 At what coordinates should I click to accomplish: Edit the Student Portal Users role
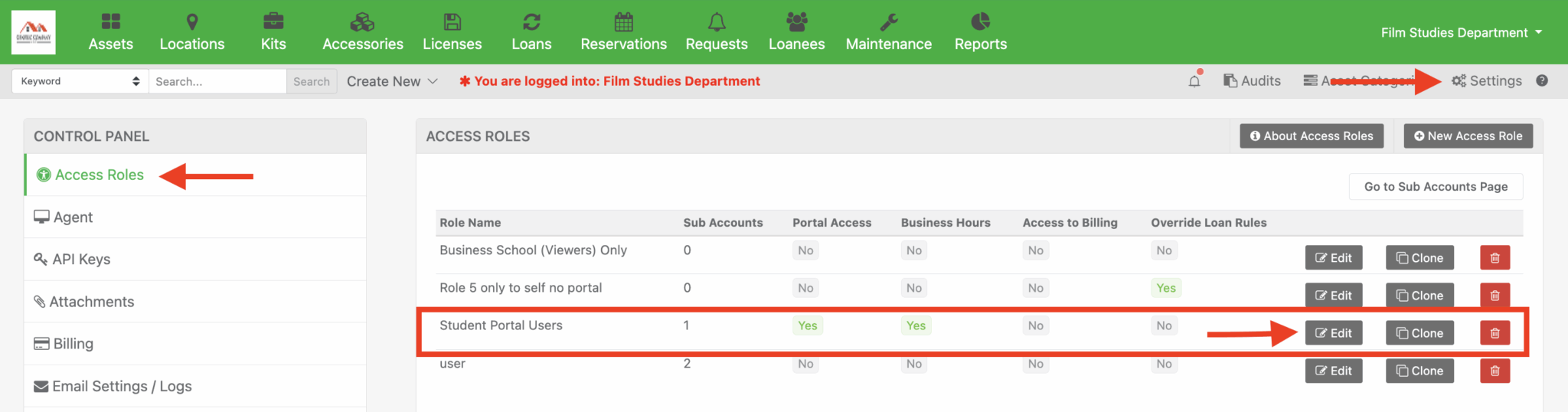point(1334,333)
